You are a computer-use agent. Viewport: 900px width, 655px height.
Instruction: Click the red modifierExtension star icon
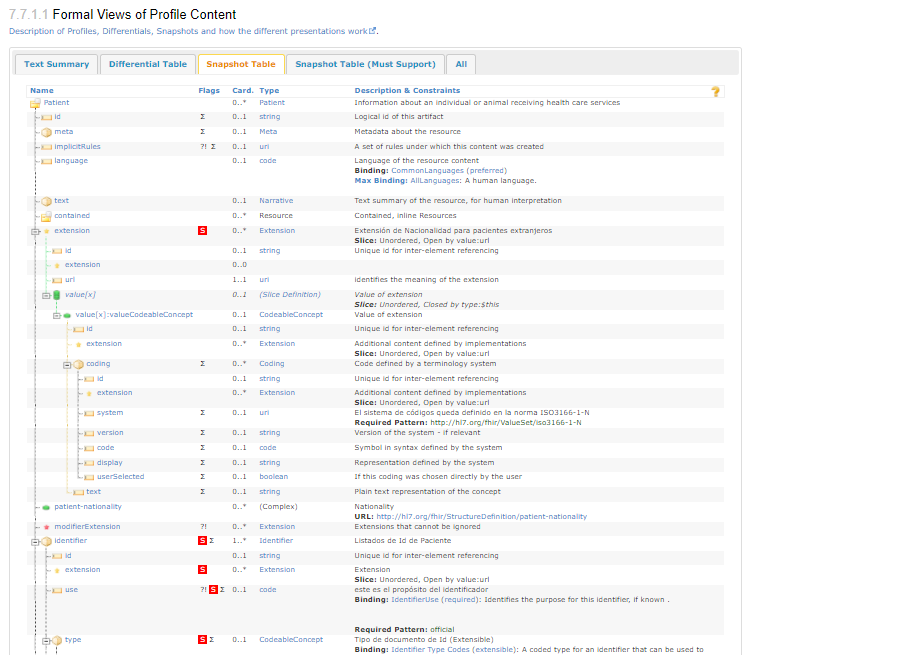[x=46, y=527]
